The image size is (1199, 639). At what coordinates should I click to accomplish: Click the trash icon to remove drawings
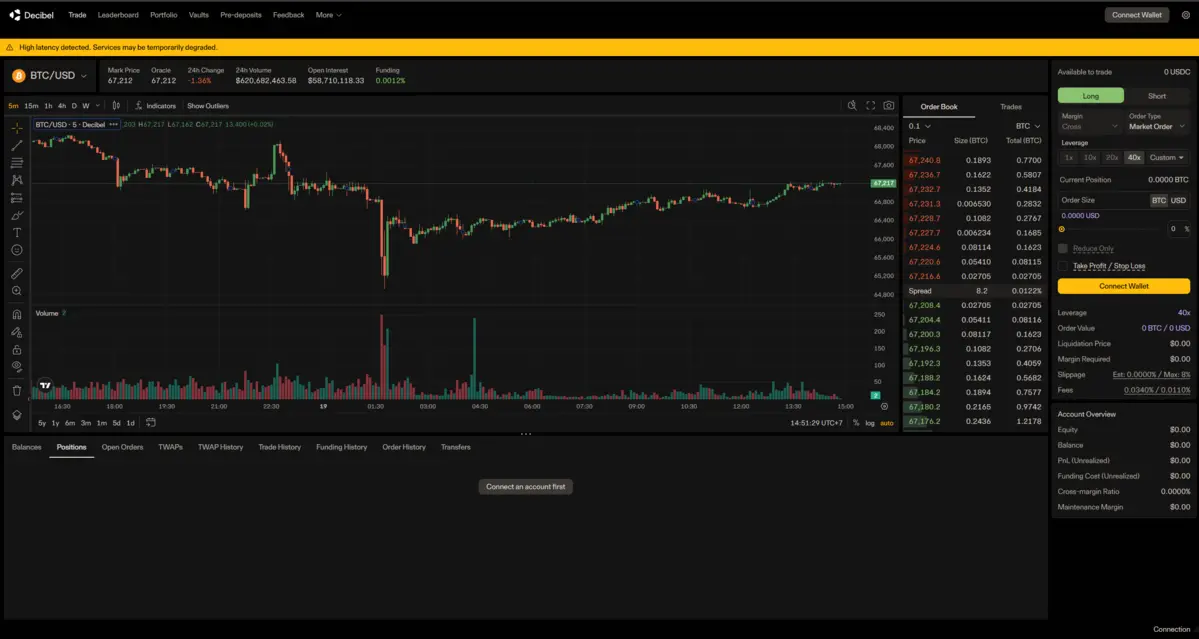pyautogui.click(x=17, y=391)
